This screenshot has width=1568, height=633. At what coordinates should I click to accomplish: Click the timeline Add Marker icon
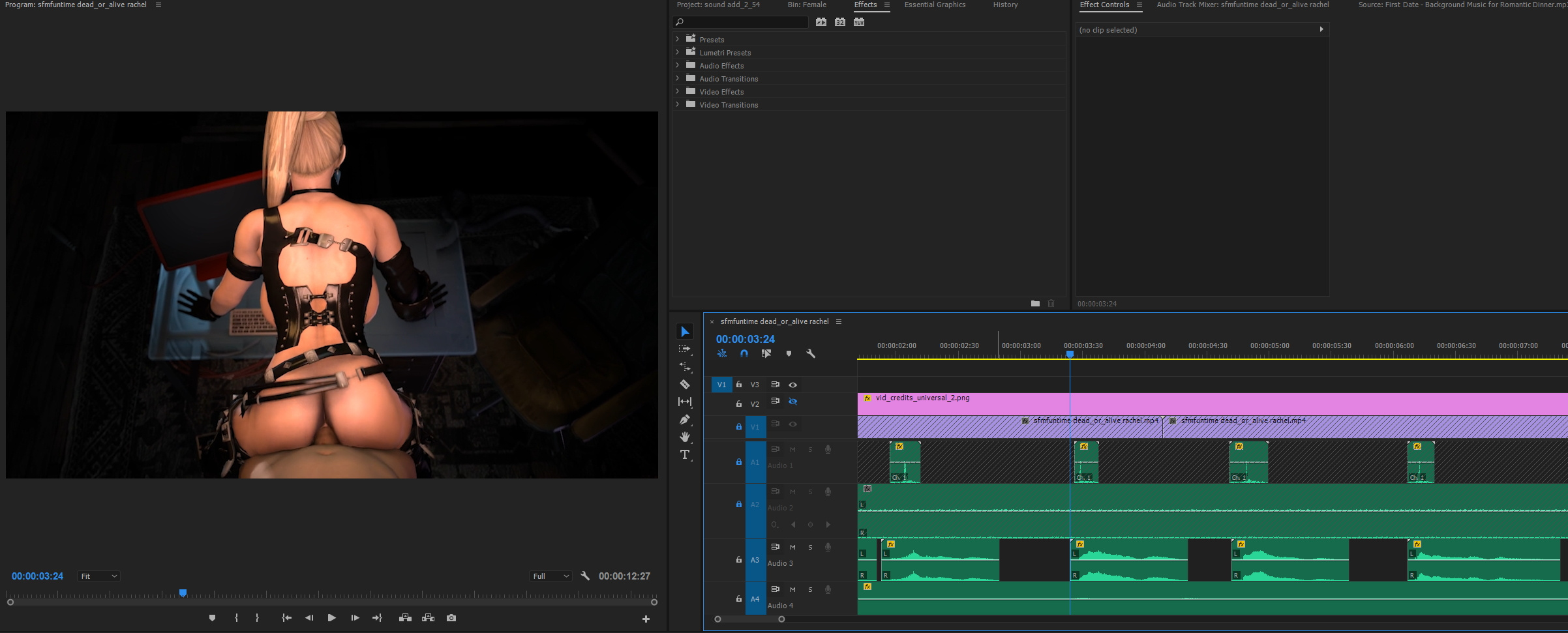[x=789, y=353]
